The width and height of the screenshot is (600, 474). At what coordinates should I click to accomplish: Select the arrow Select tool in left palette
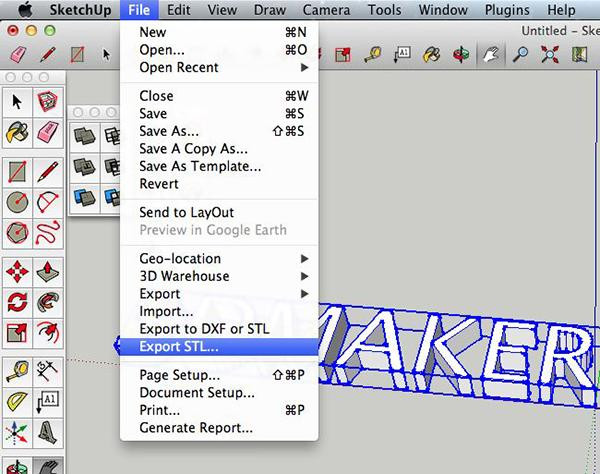[17, 102]
